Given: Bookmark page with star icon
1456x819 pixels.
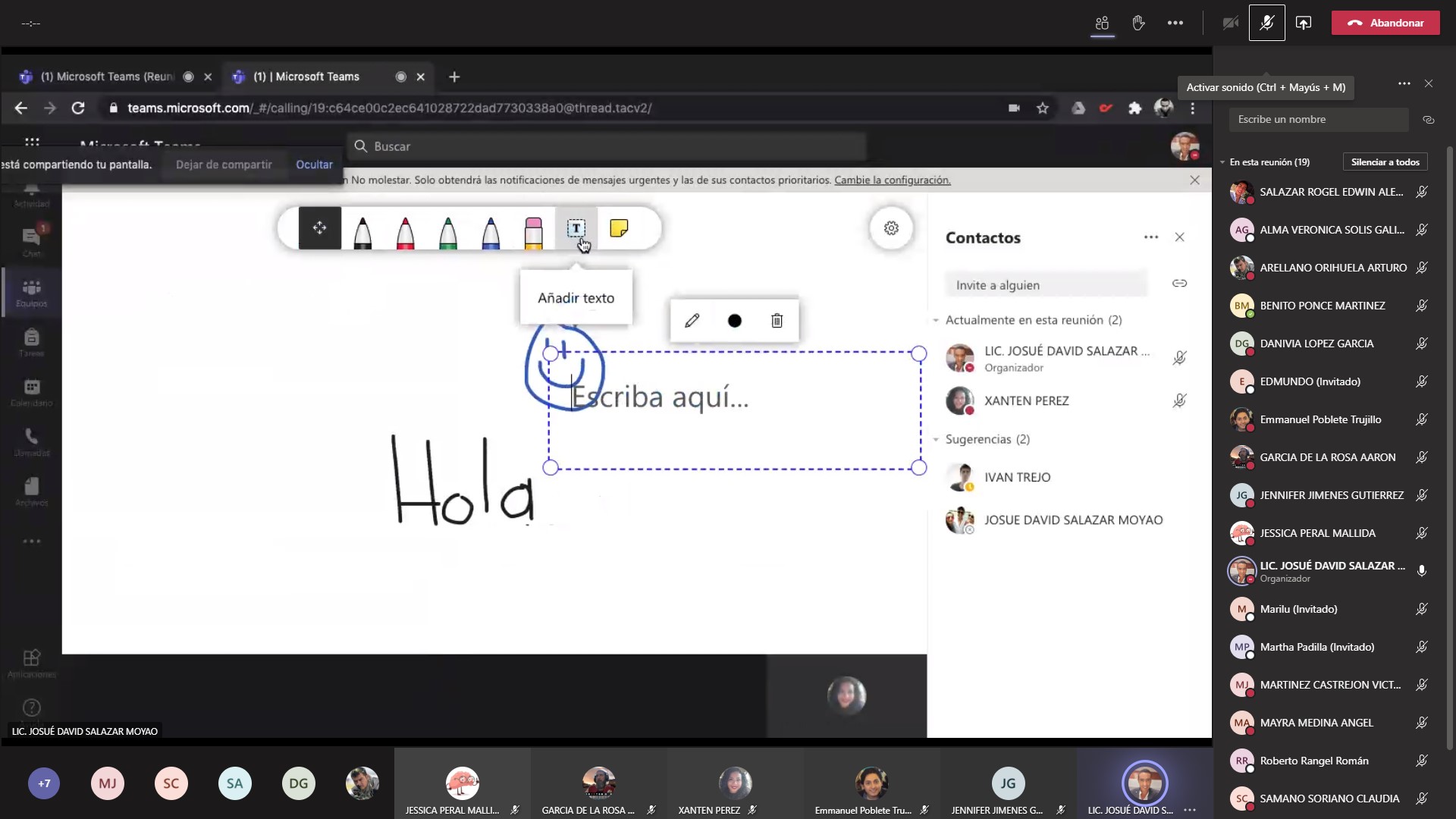Looking at the screenshot, I should click(1043, 108).
